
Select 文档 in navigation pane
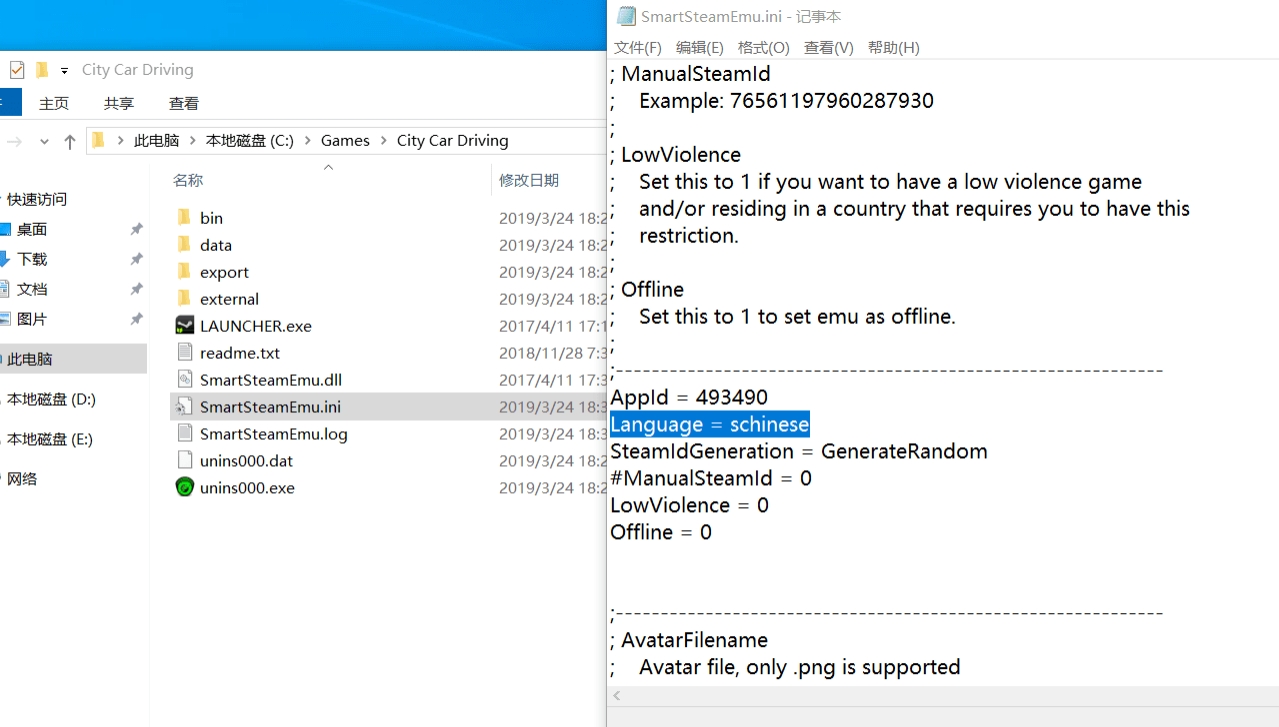pos(32,289)
